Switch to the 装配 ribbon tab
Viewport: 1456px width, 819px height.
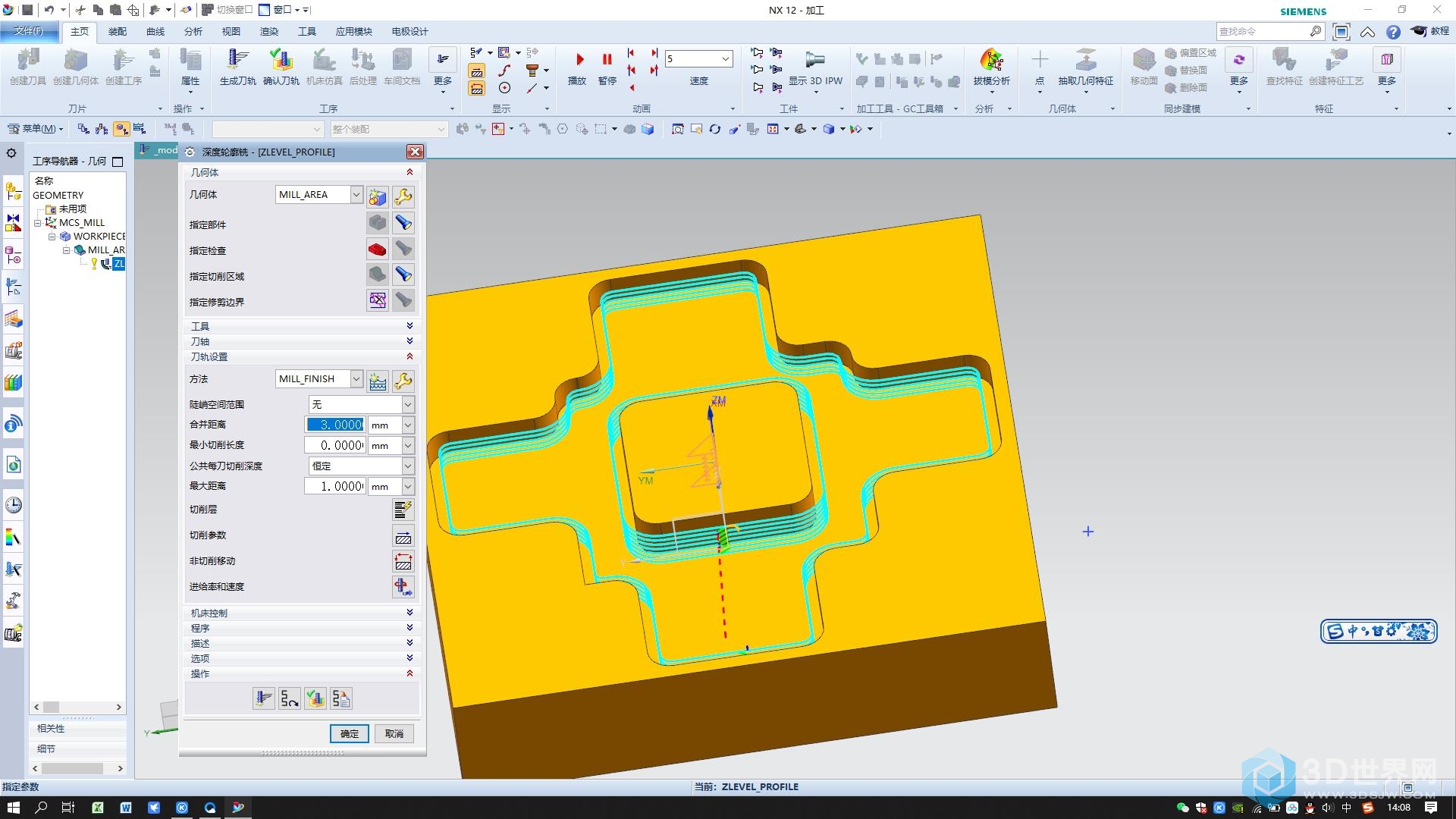[x=118, y=32]
